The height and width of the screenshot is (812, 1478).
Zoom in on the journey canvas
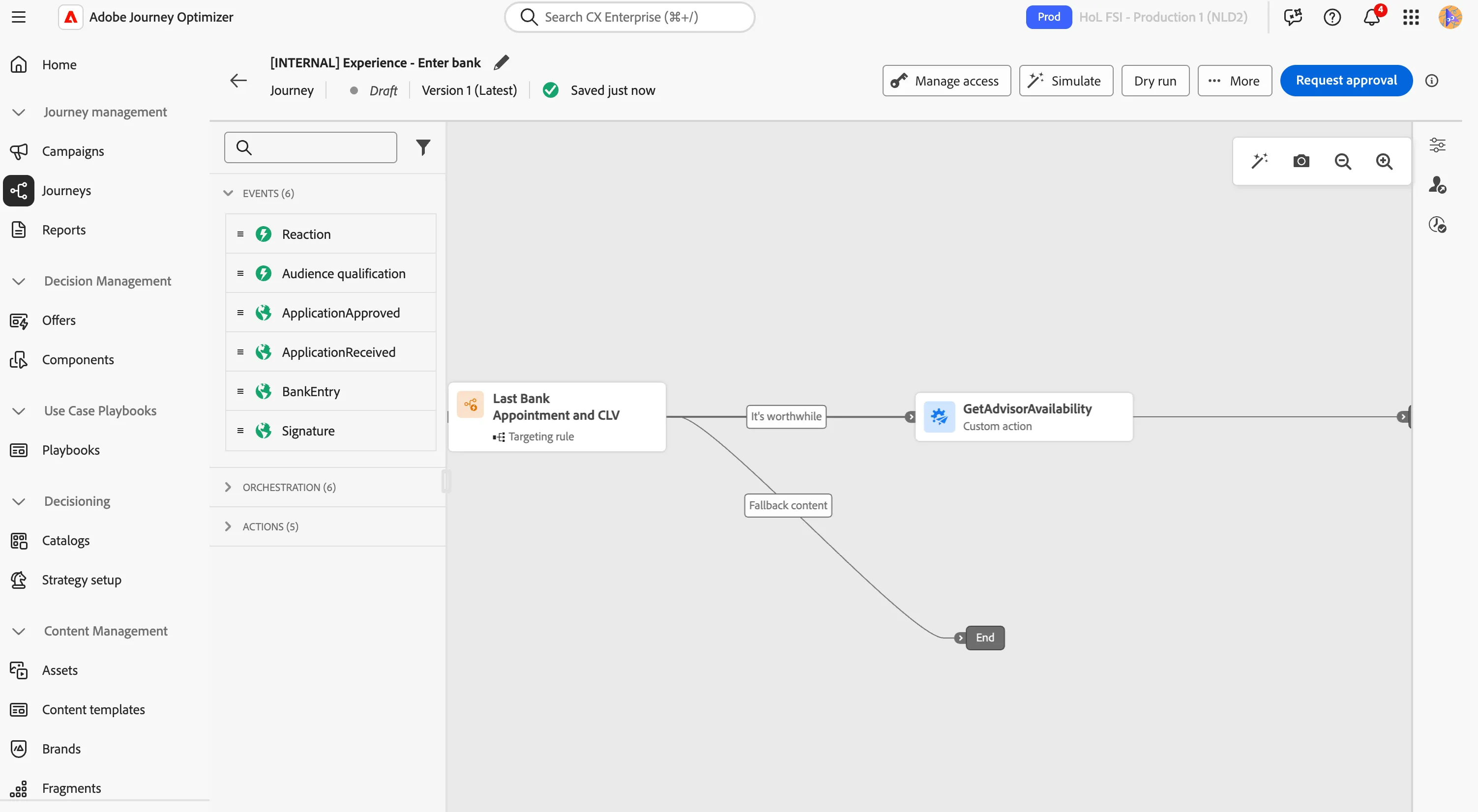[x=1384, y=161]
